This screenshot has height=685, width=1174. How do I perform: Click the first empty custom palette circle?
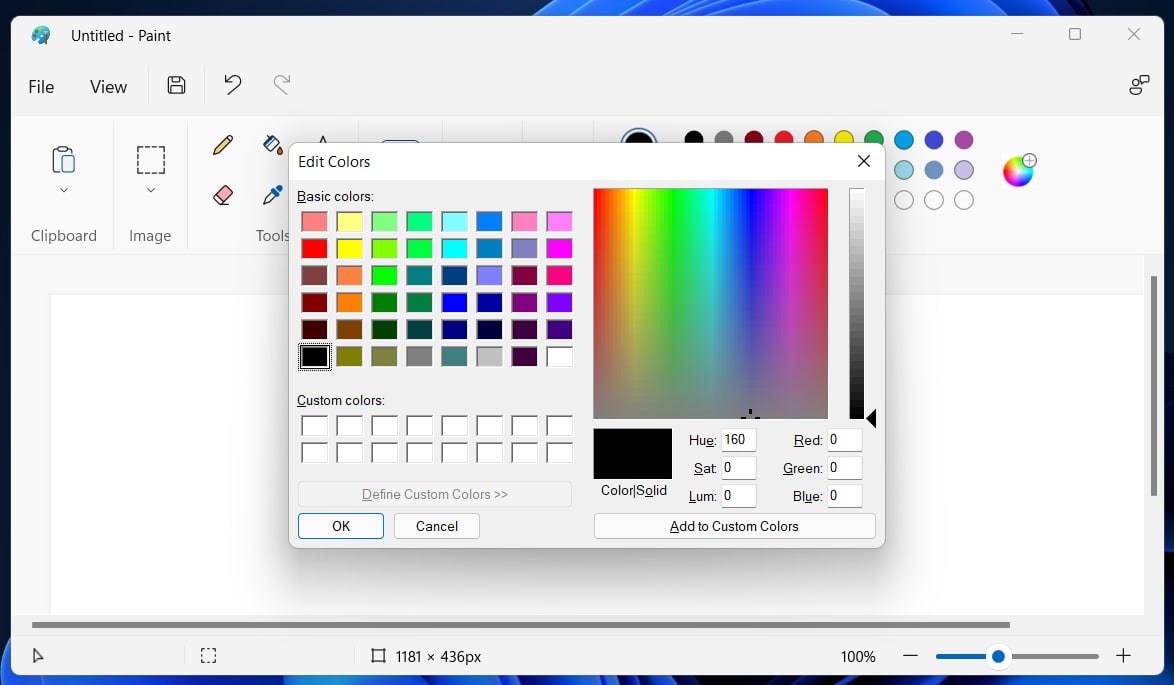point(904,200)
